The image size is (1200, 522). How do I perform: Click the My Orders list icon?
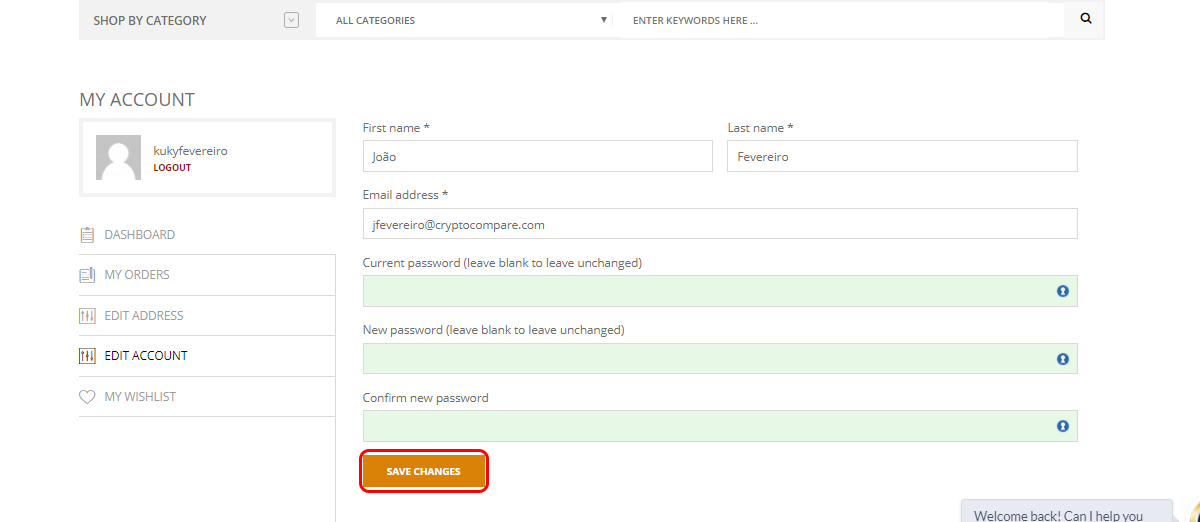(x=87, y=275)
